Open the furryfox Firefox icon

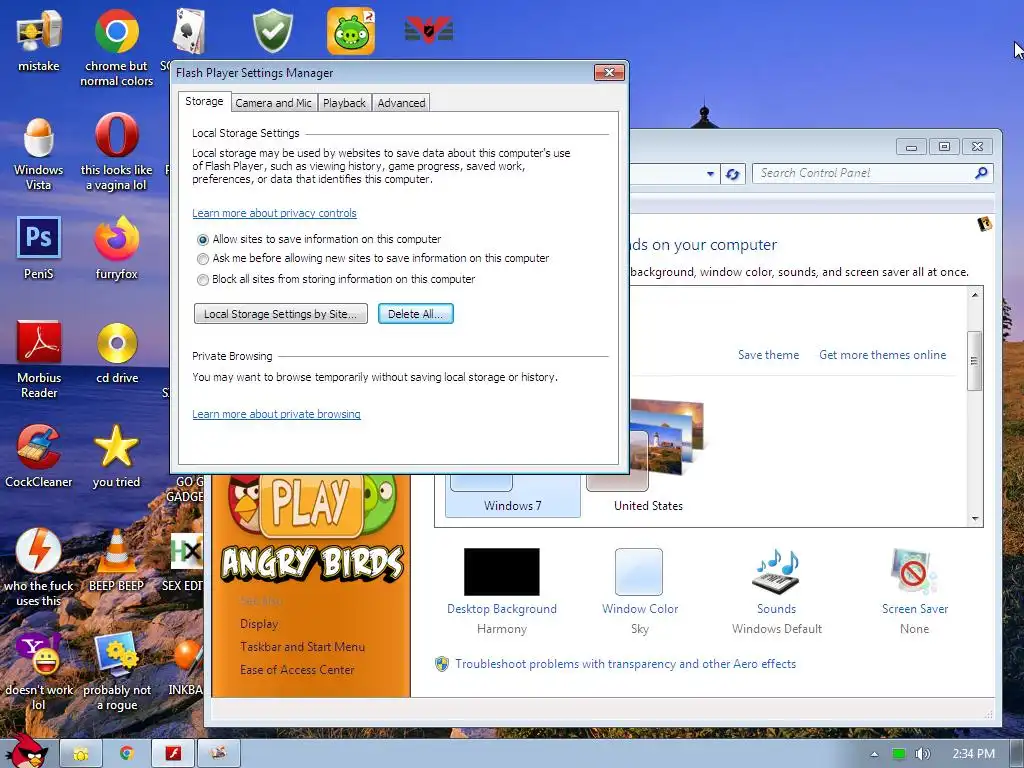(x=116, y=238)
